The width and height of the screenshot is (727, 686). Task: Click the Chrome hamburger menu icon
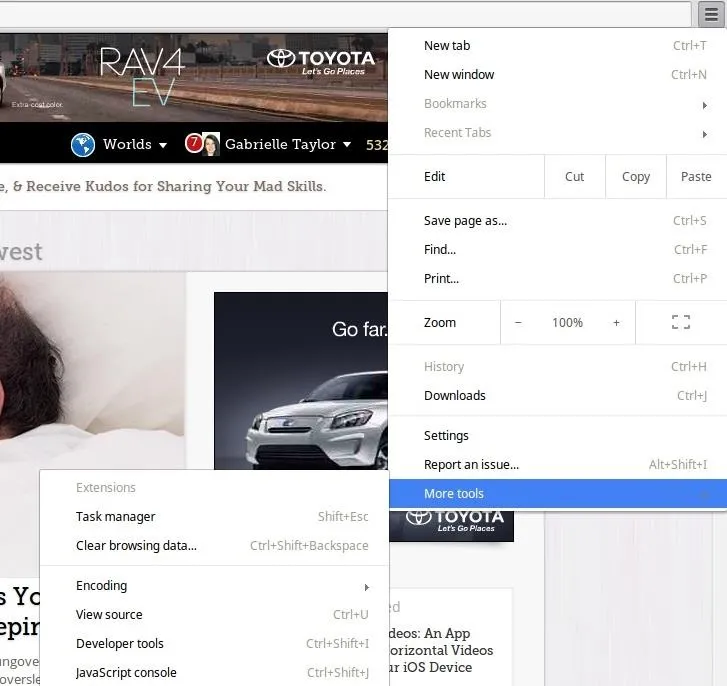[x=711, y=15]
